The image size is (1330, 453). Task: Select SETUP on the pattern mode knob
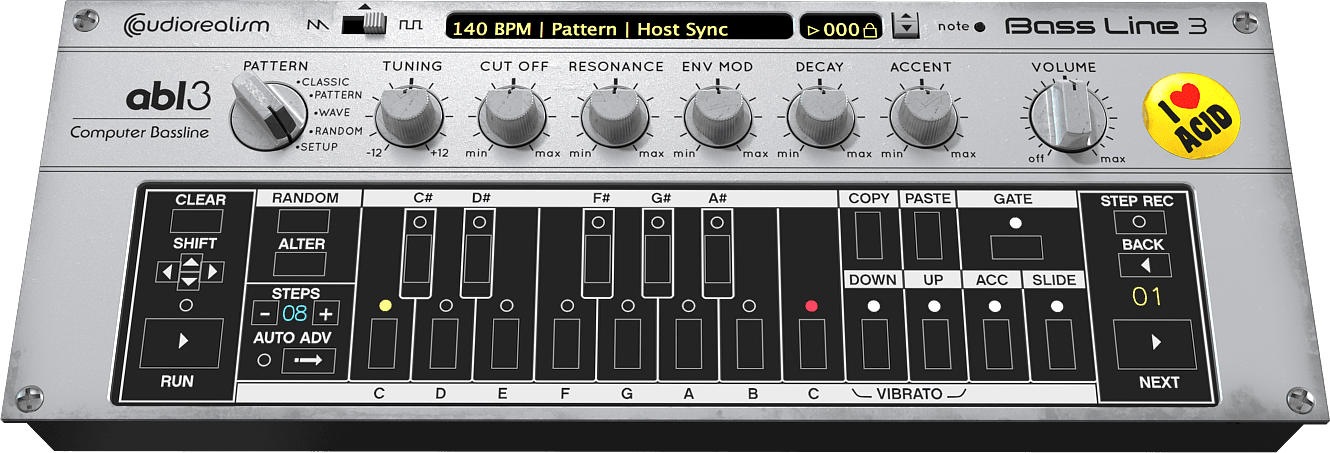[319, 147]
